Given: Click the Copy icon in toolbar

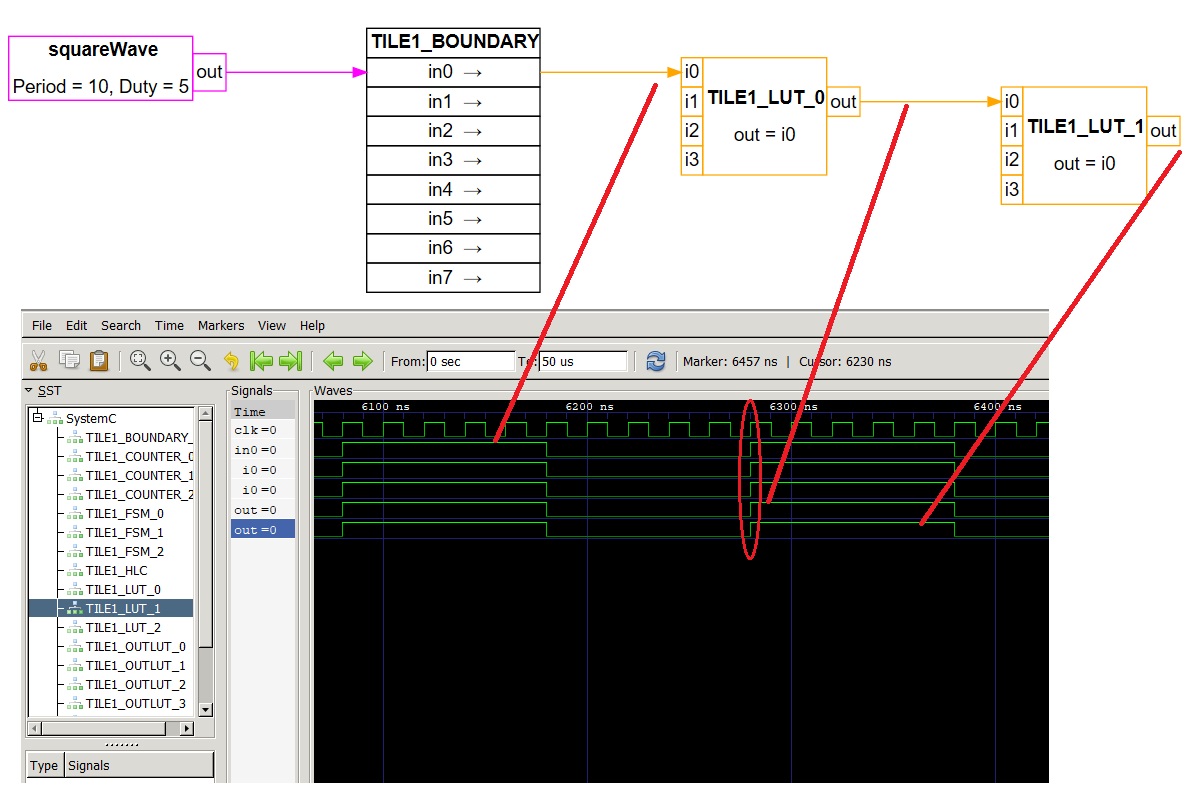Looking at the screenshot, I should pos(69,360).
